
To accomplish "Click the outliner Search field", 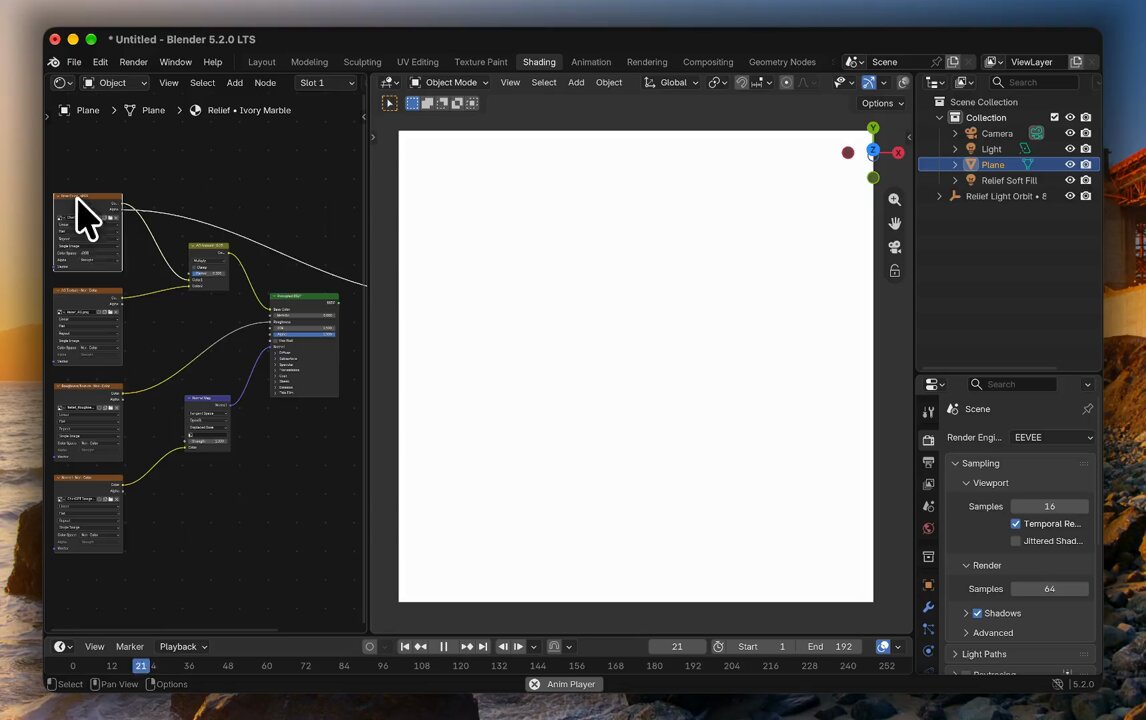I will coord(1033,83).
